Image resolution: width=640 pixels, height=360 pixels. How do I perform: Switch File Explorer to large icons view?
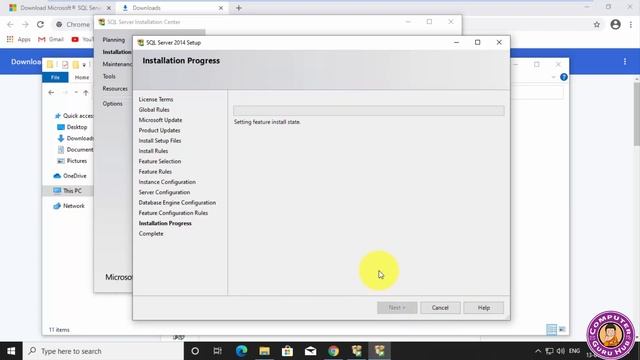(562, 329)
